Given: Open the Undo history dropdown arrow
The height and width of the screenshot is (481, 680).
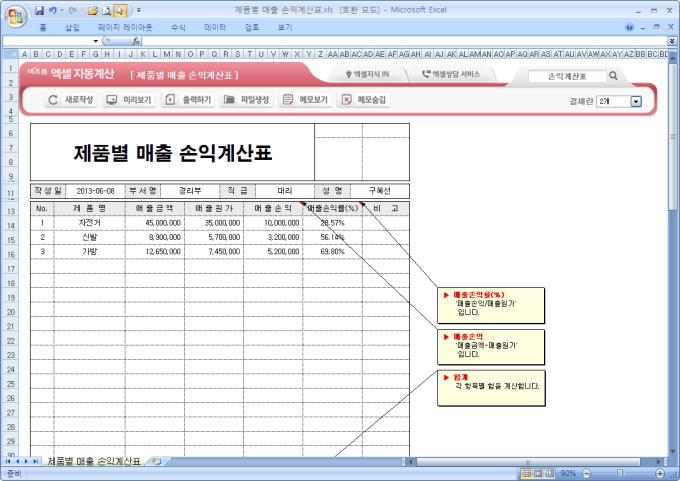Looking at the screenshot, I should tap(62, 10).
